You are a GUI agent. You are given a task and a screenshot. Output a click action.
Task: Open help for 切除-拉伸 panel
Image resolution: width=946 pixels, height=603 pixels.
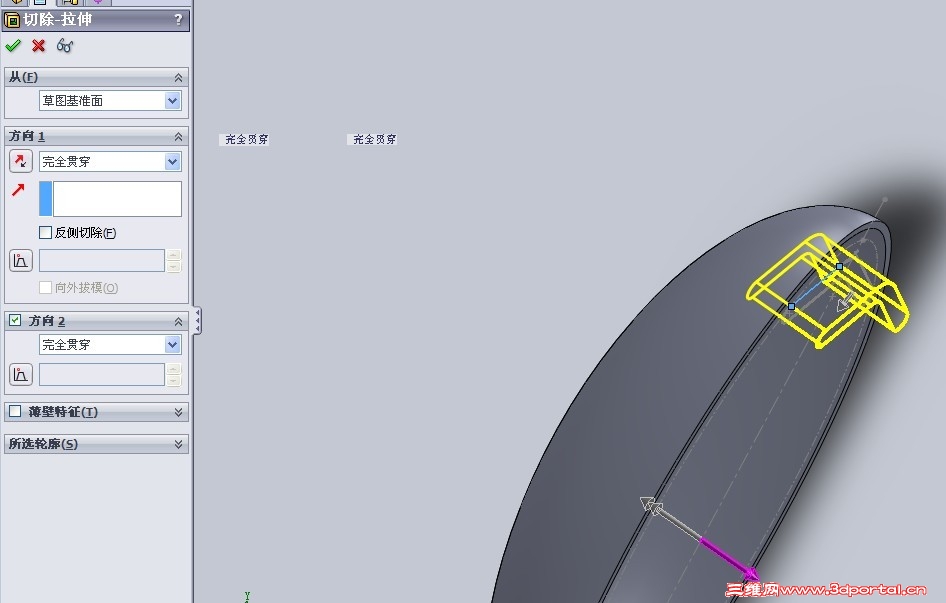point(178,20)
